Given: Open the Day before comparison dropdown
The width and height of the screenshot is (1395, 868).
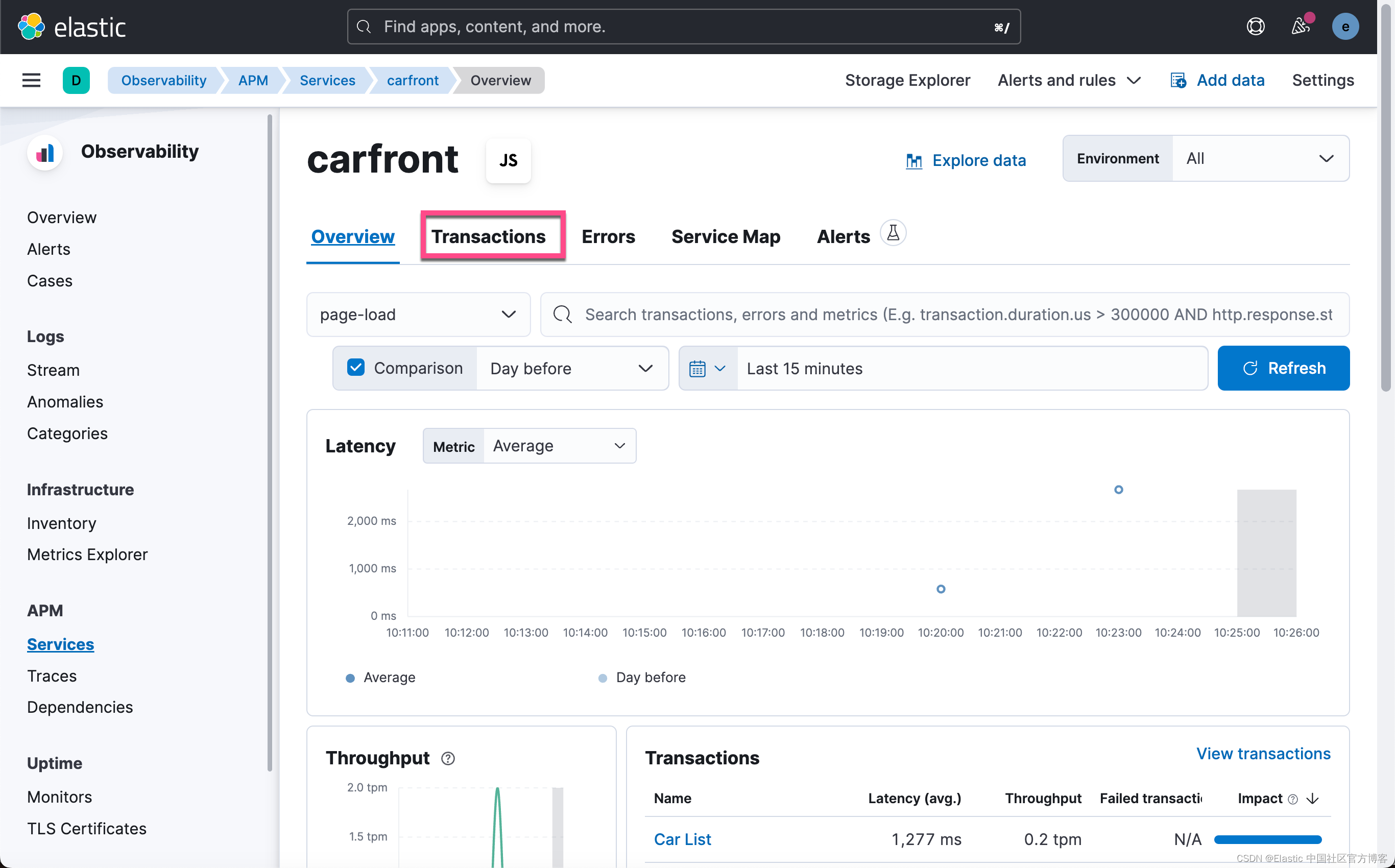Looking at the screenshot, I should pyautogui.click(x=572, y=369).
